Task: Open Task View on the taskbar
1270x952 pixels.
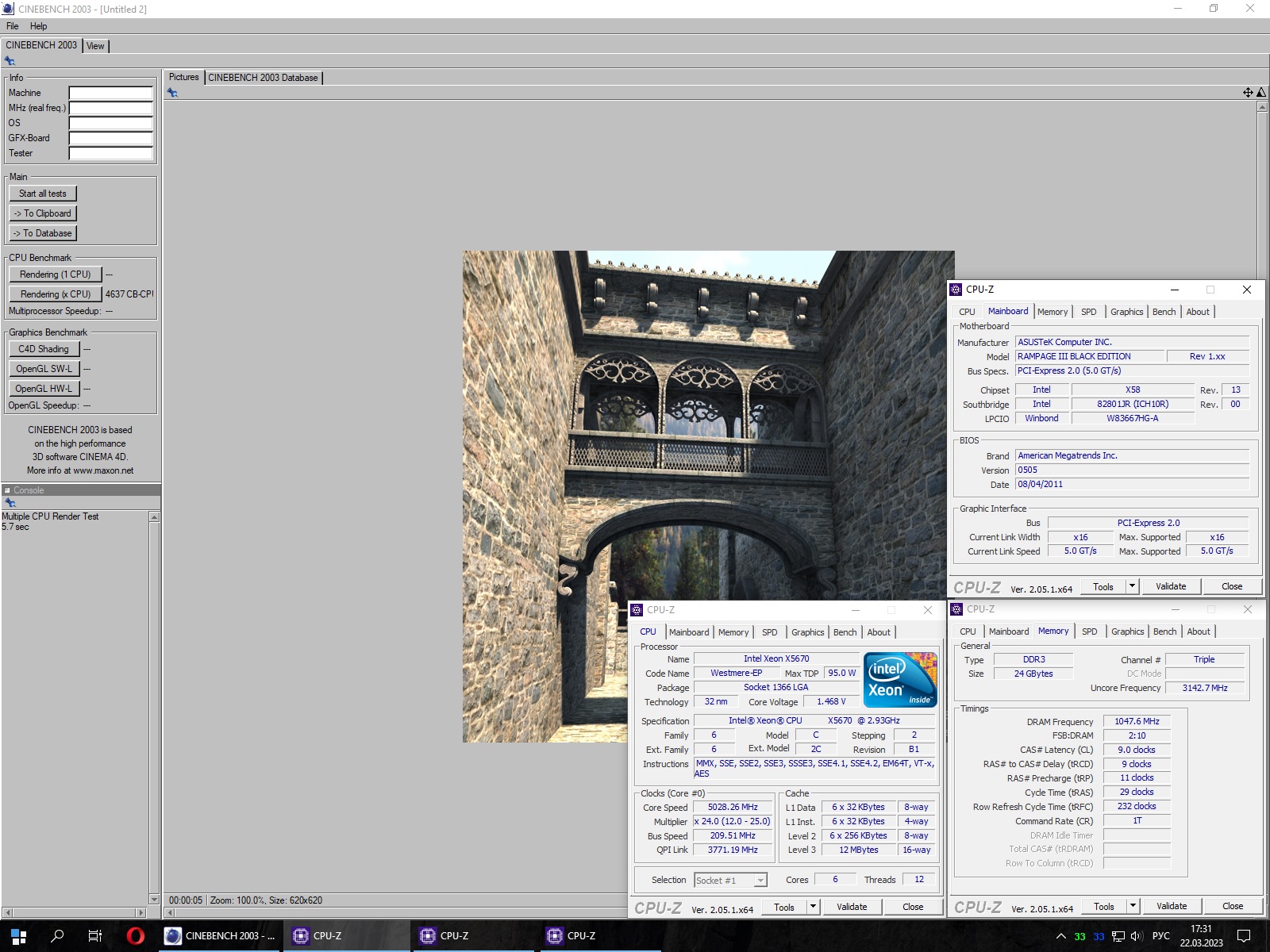Action: point(95,936)
